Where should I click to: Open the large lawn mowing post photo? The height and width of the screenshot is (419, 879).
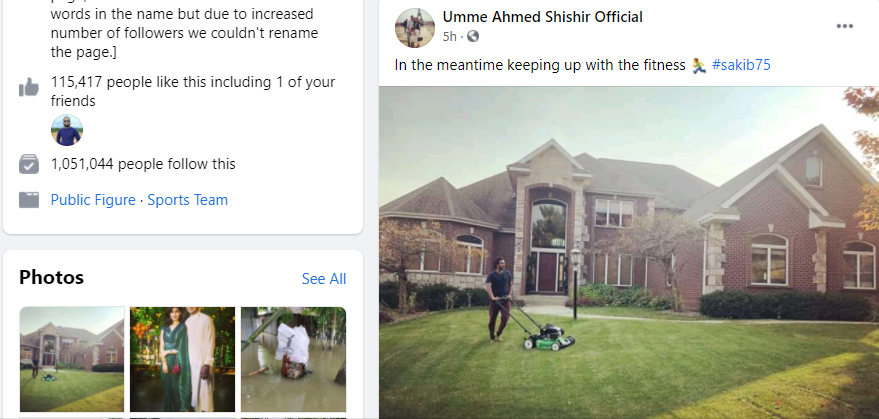pos(629,250)
